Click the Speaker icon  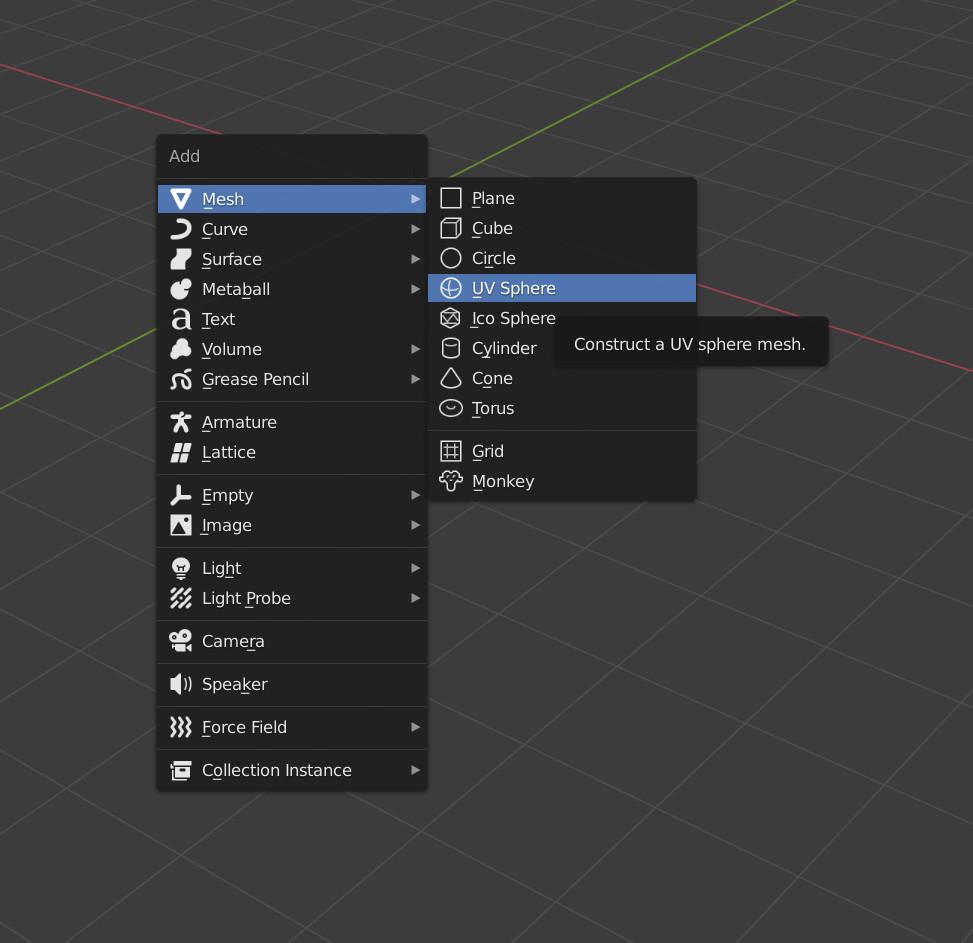click(x=181, y=684)
